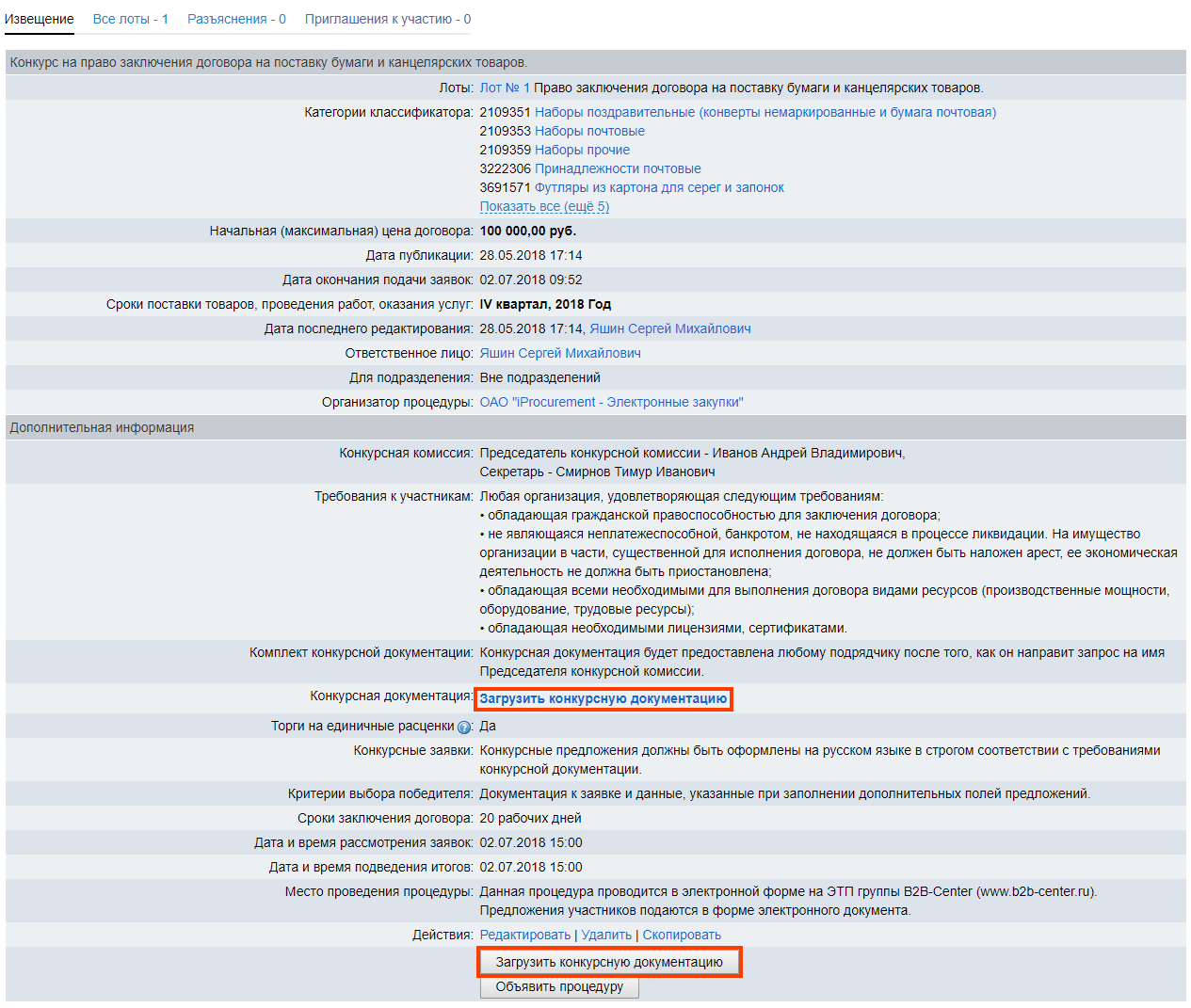Open the Разъяснения - 0 tab
1191x1008 pixels.
[x=236, y=19]
